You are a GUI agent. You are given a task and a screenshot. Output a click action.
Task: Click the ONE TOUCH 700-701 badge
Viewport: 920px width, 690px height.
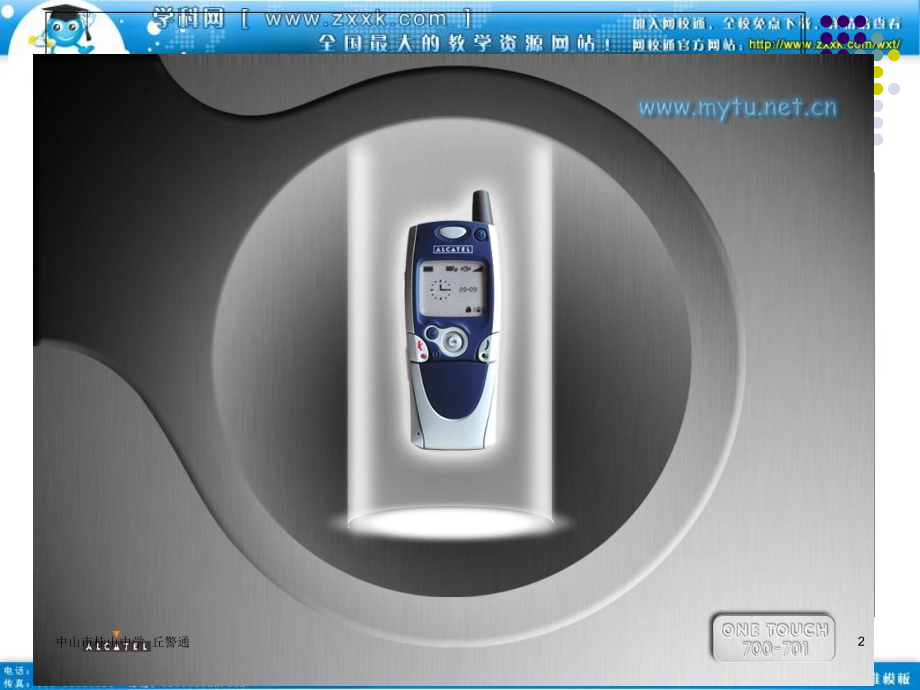click(775, 638)
